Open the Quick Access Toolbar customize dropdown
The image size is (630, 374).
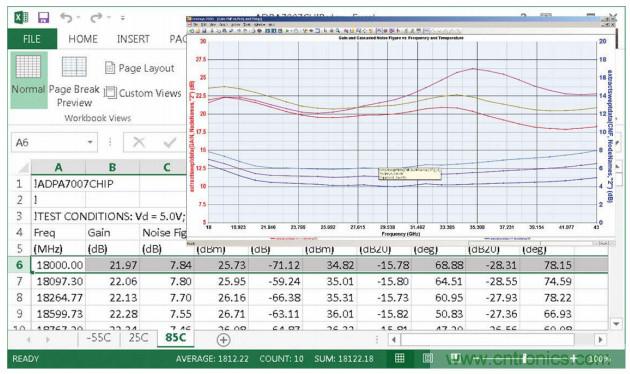[123, 18]
